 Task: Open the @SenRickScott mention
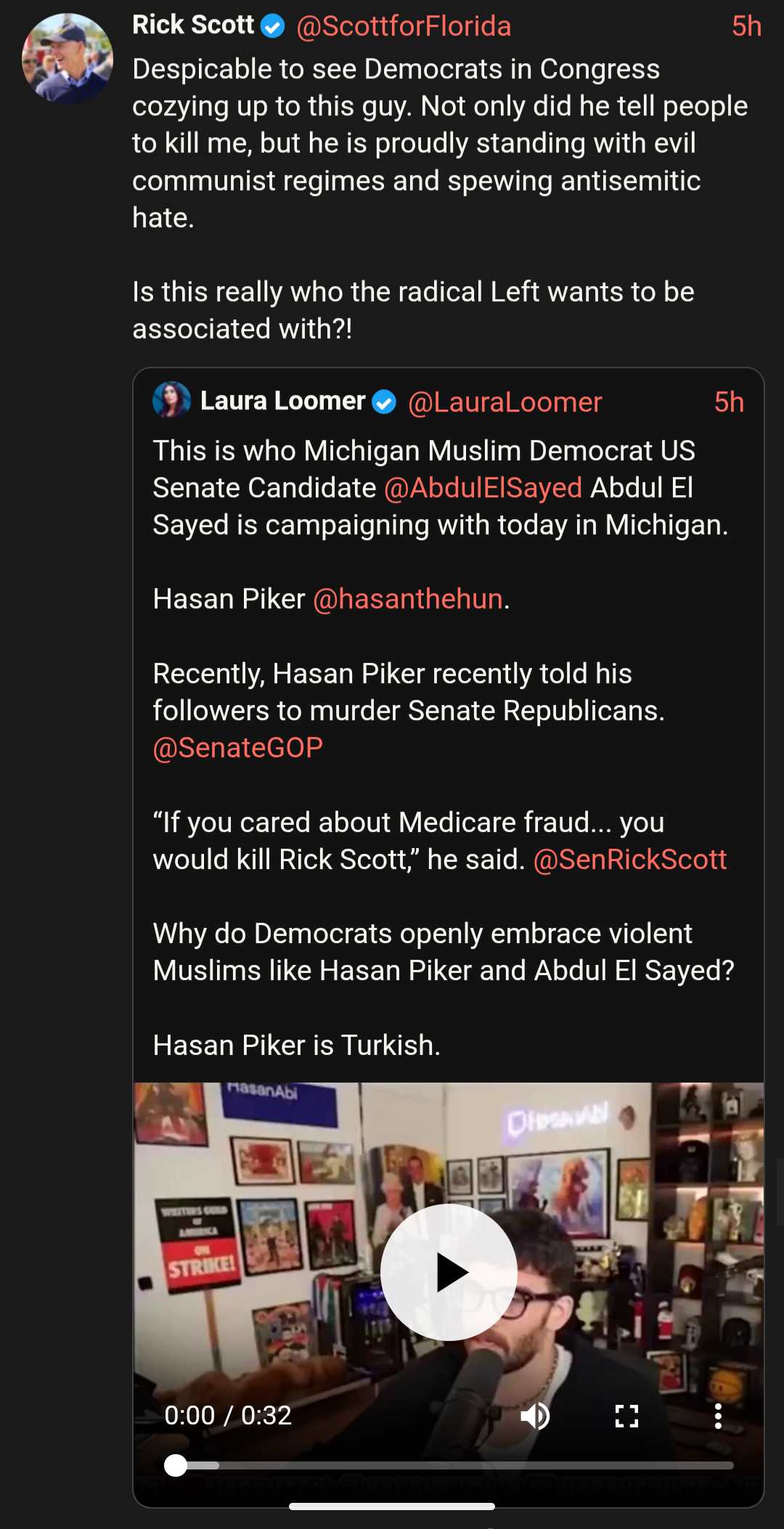point(629,860)
